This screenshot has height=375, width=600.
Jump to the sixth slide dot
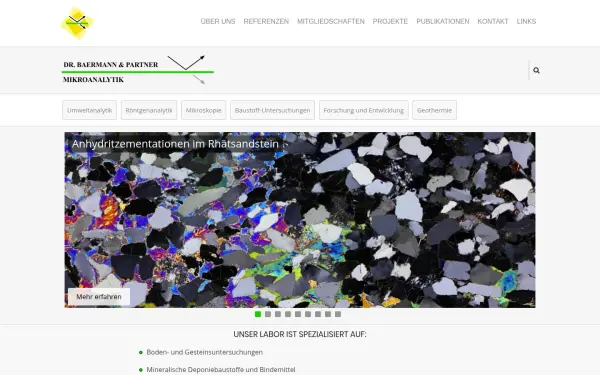click(308, 314)
